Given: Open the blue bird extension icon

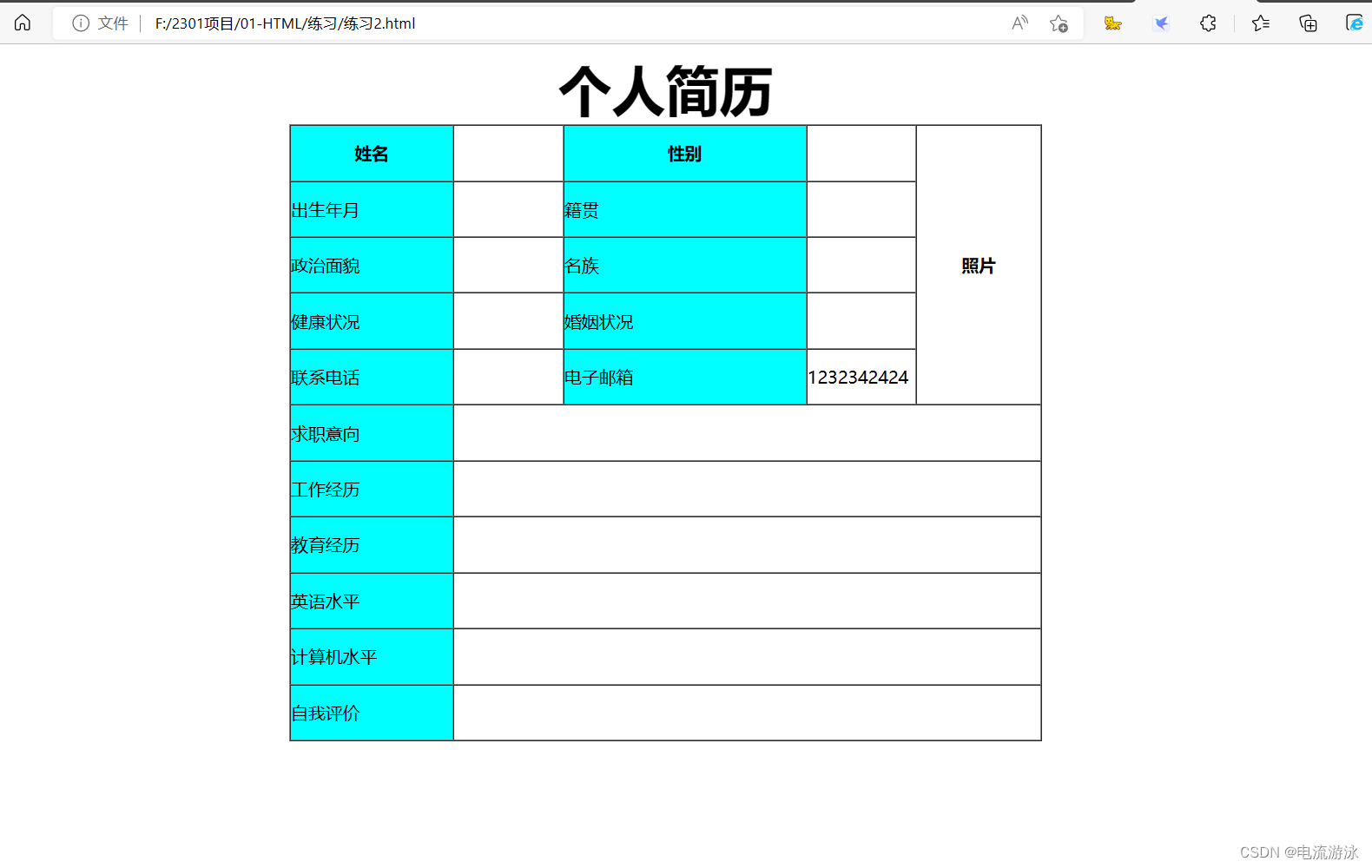Looking at the screenshot, I should (x=1161, y=23).
